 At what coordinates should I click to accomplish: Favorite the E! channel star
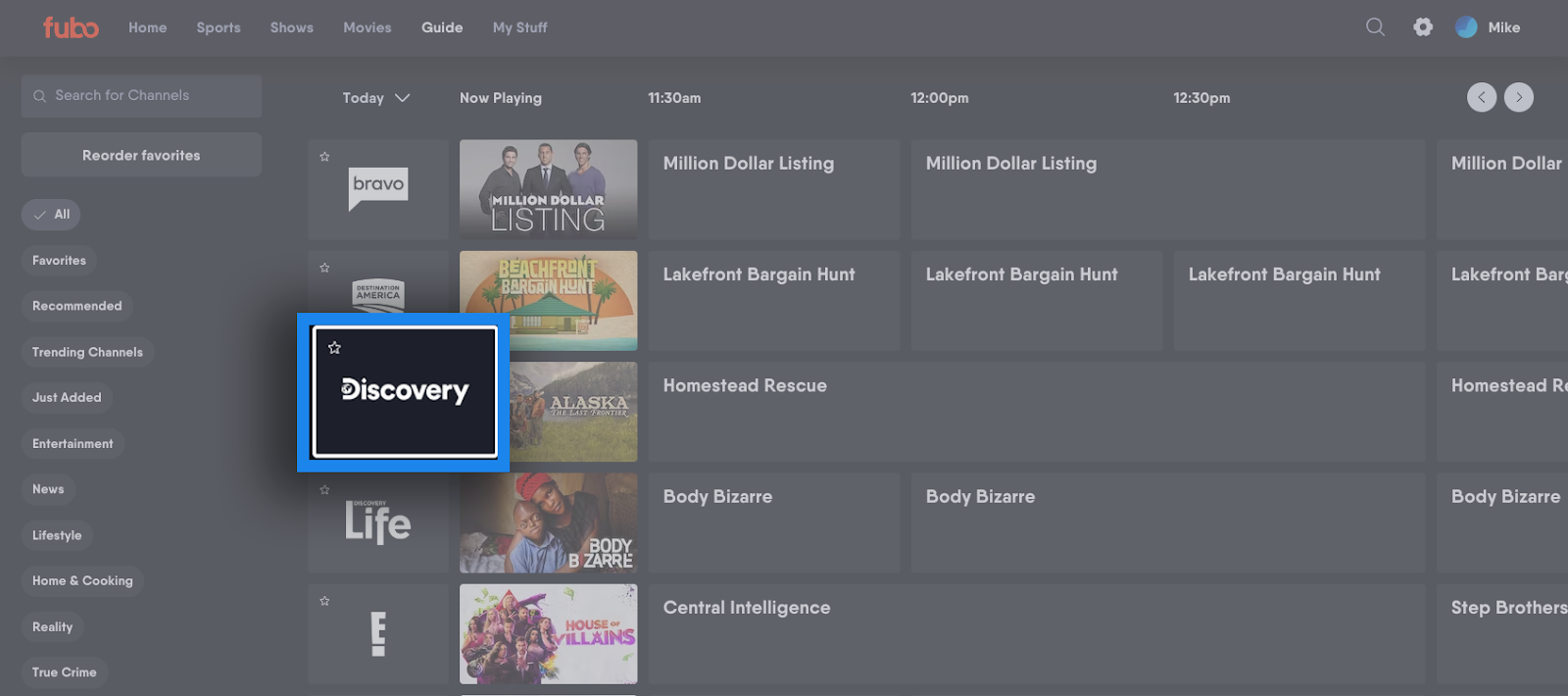tap(324, 601)
